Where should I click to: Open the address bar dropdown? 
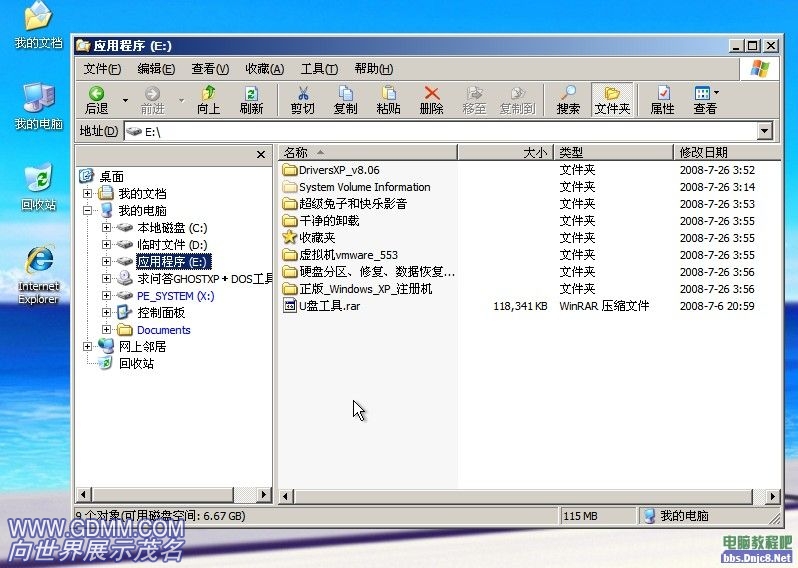(x=764, y=131)
